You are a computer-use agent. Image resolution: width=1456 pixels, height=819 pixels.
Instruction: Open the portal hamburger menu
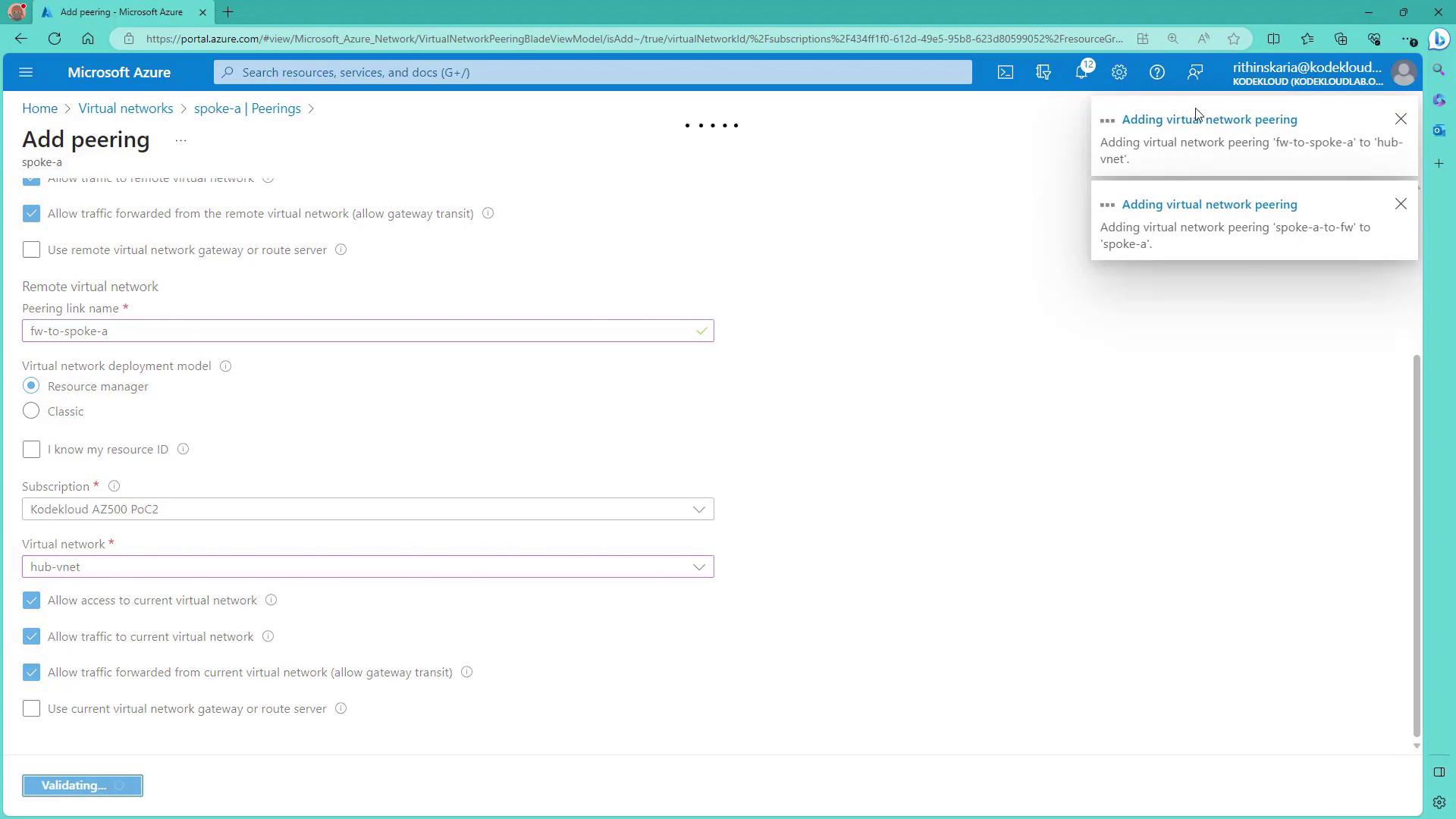(26, 72)
